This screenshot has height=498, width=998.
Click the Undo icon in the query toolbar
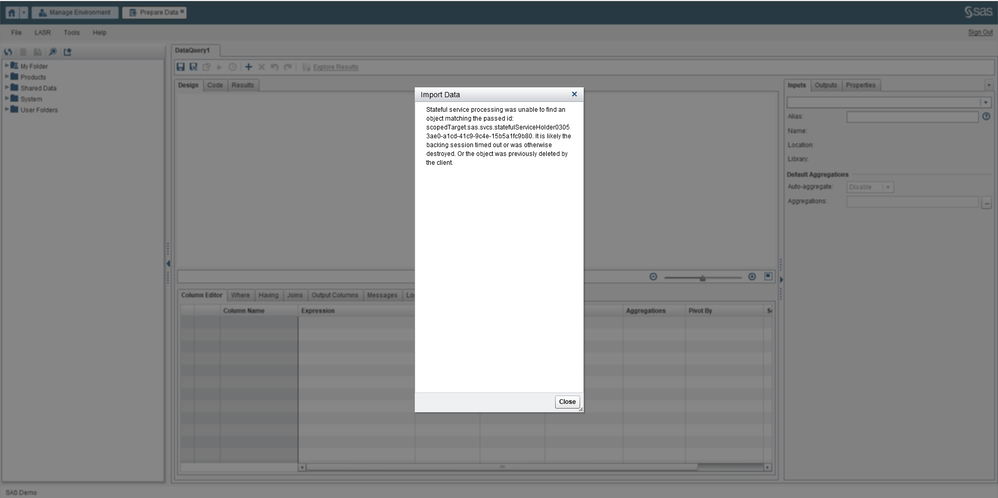274,67
